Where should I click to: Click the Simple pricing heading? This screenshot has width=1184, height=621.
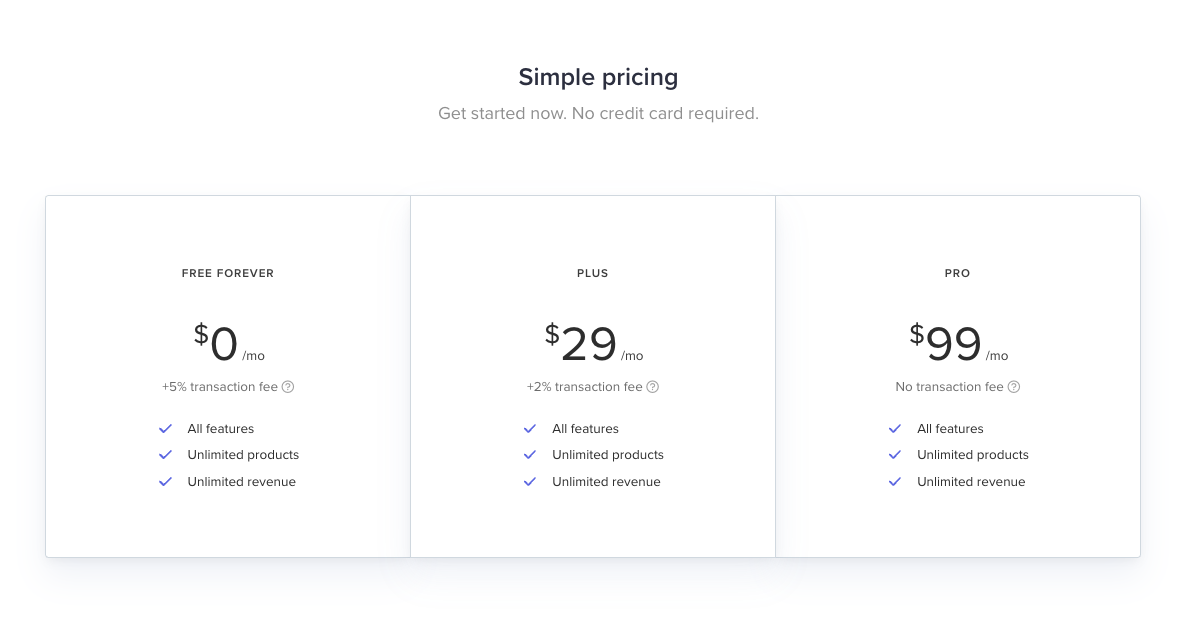click(598, 77)
